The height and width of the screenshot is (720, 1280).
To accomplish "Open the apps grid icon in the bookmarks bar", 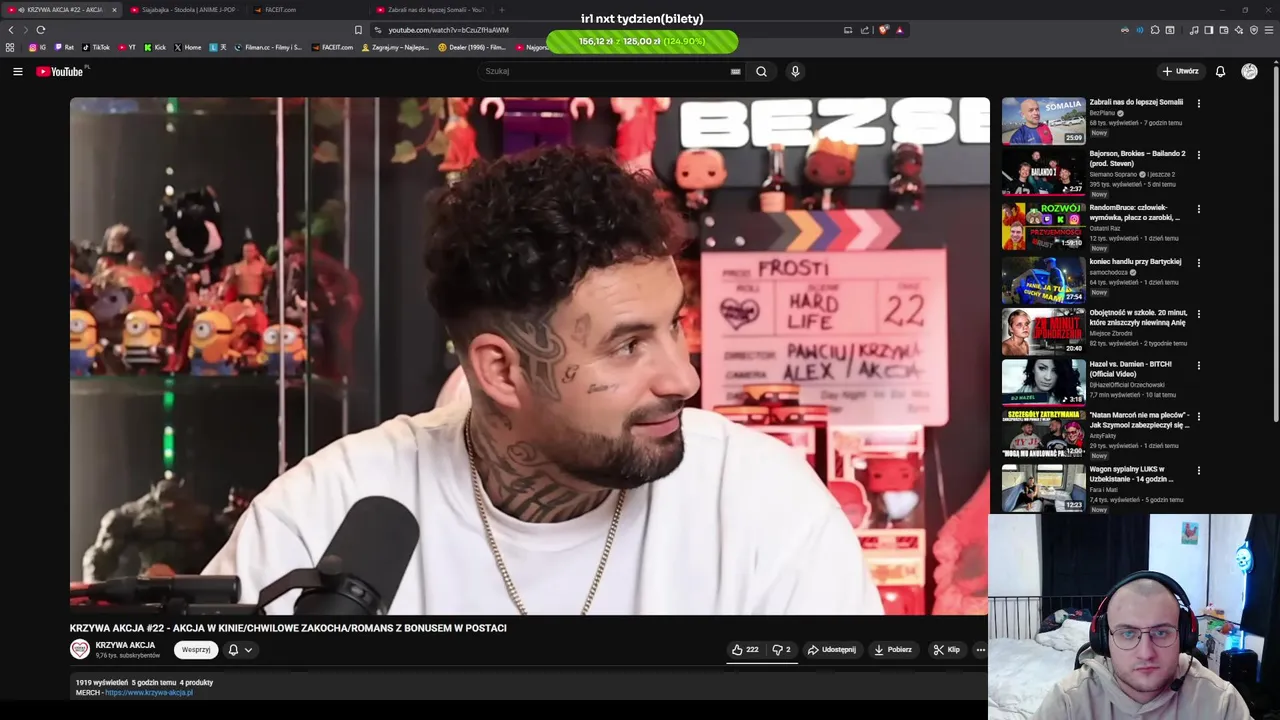I will pyautogui.click(x=10, y=47).
